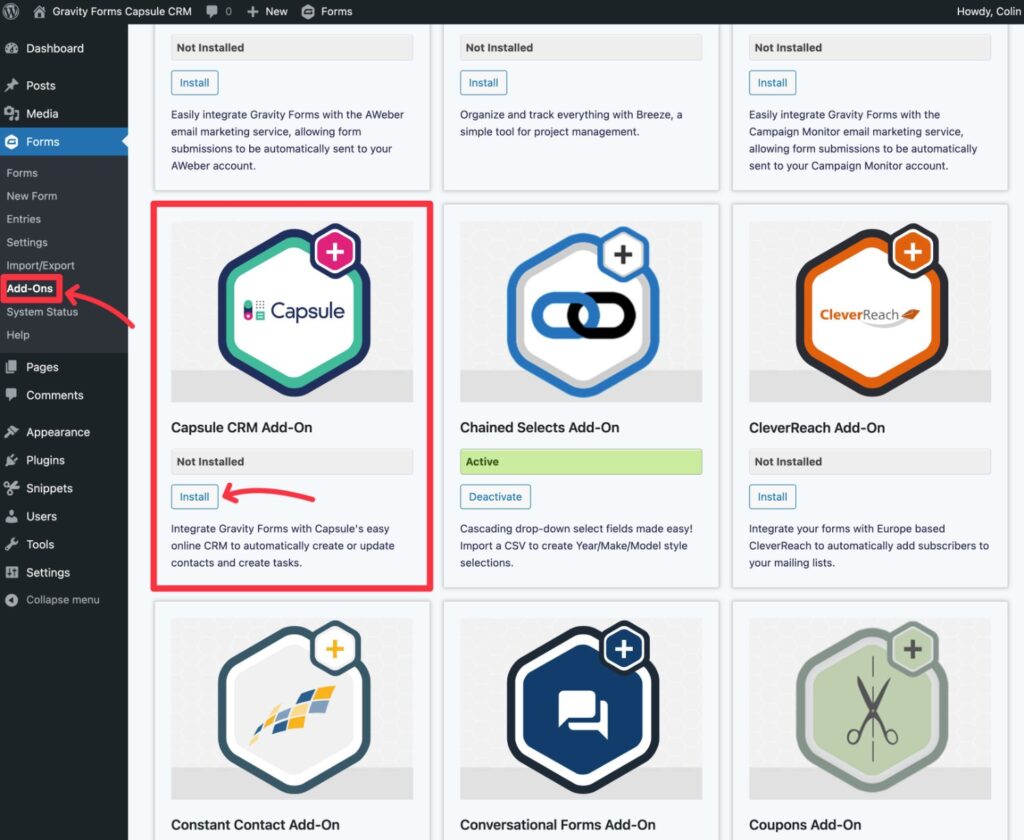Deactivate the Chained Selects Add-On
1024x840 pixels.
[x=495, y=496]
